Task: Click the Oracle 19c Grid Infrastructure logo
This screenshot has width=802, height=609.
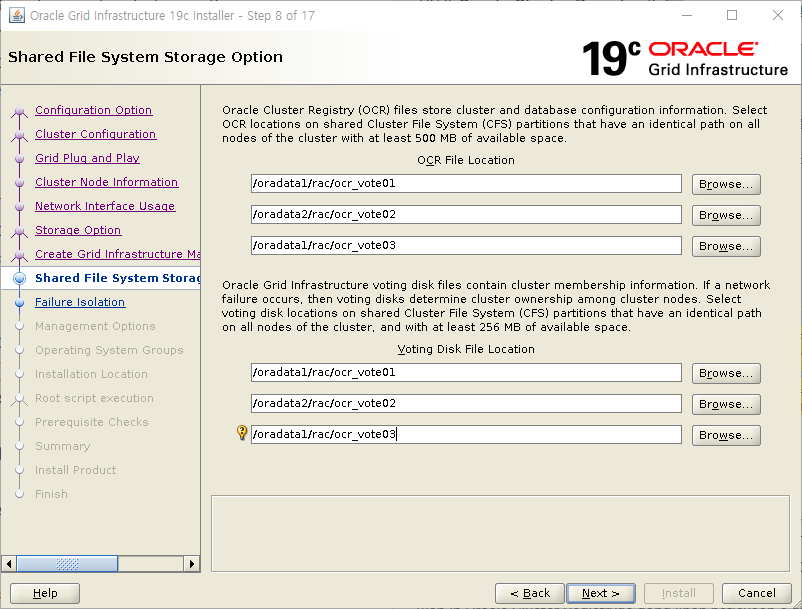Action: tap(684, 59)
